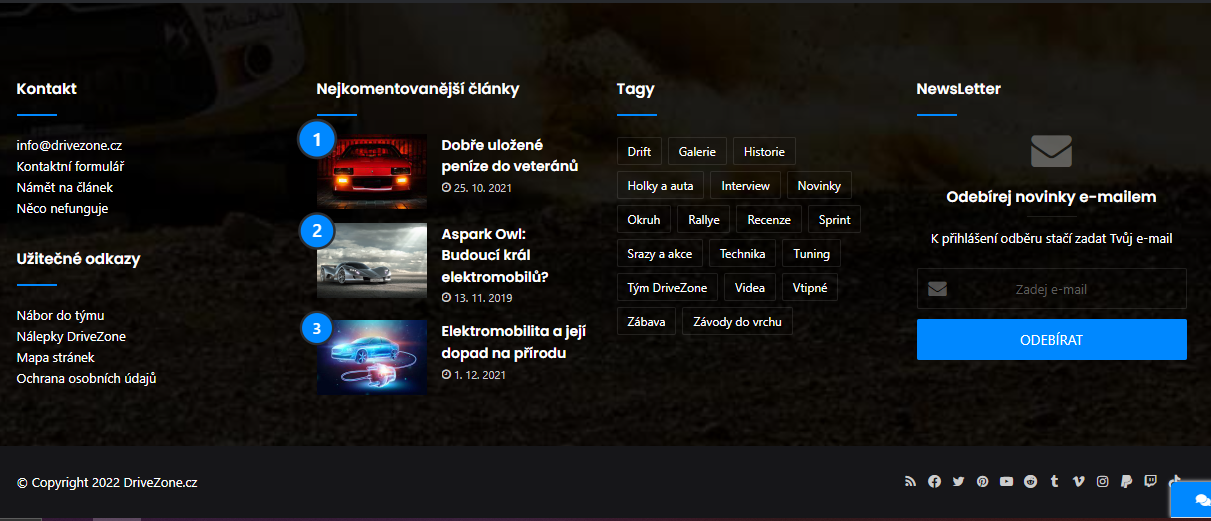Select the Závody do vrchu tag
The width and height of the screenshot is (1211, 521).
click(x=738, y=321)
